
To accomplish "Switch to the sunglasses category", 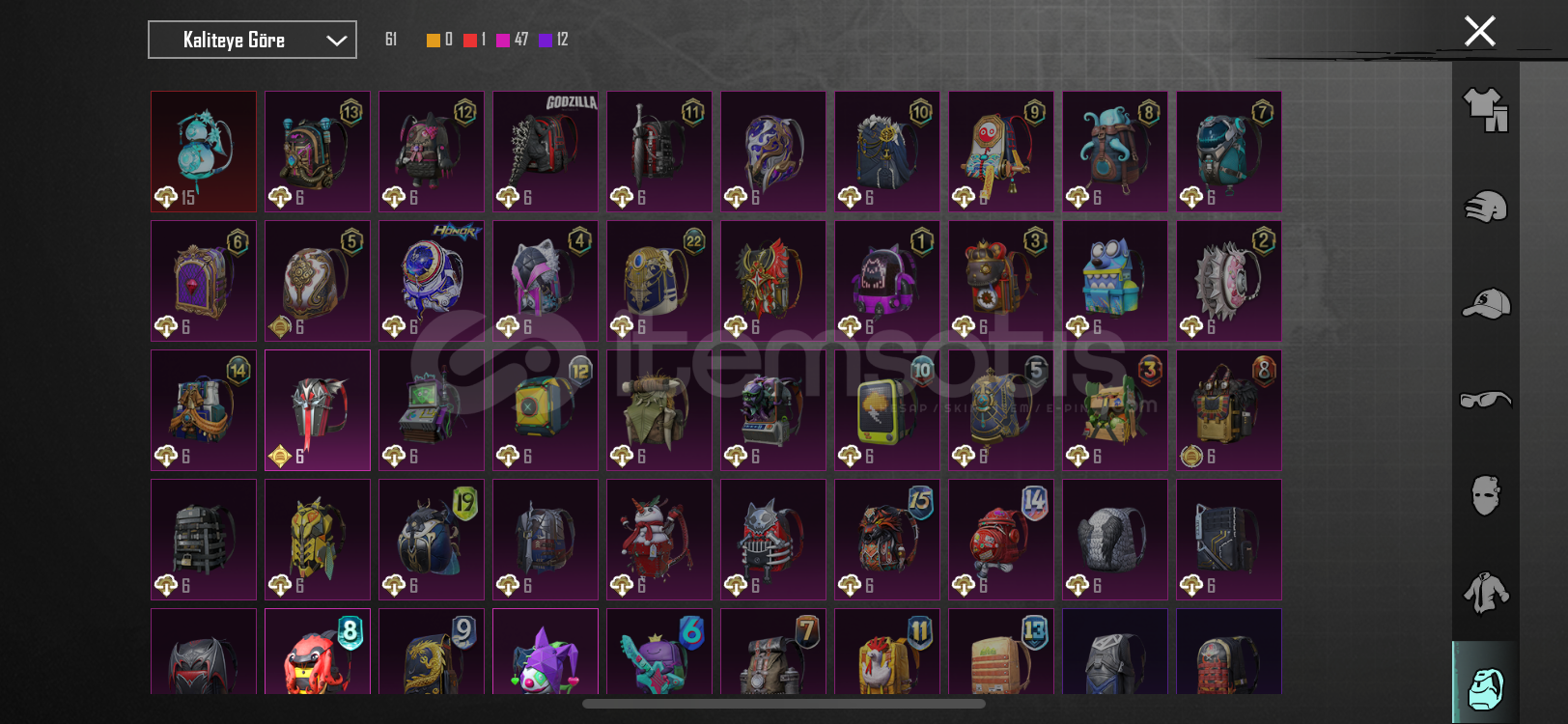I will 1485,399.
